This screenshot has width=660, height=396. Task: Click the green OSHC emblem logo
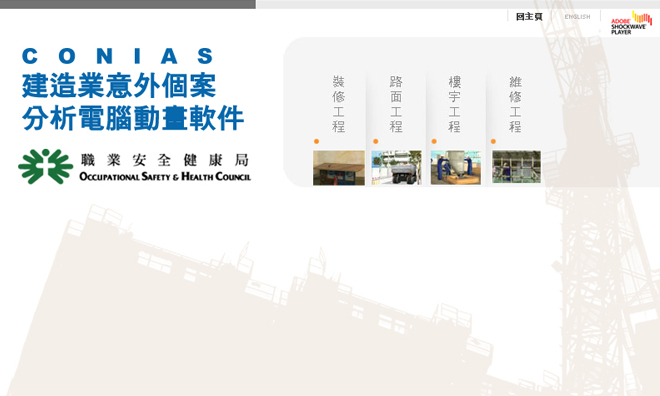coord(45,167)
